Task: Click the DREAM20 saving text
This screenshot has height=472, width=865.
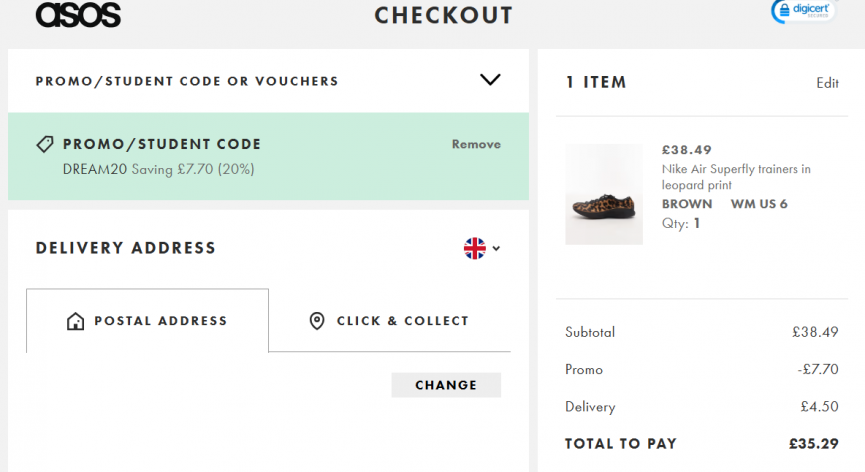Action: [158, 169]
